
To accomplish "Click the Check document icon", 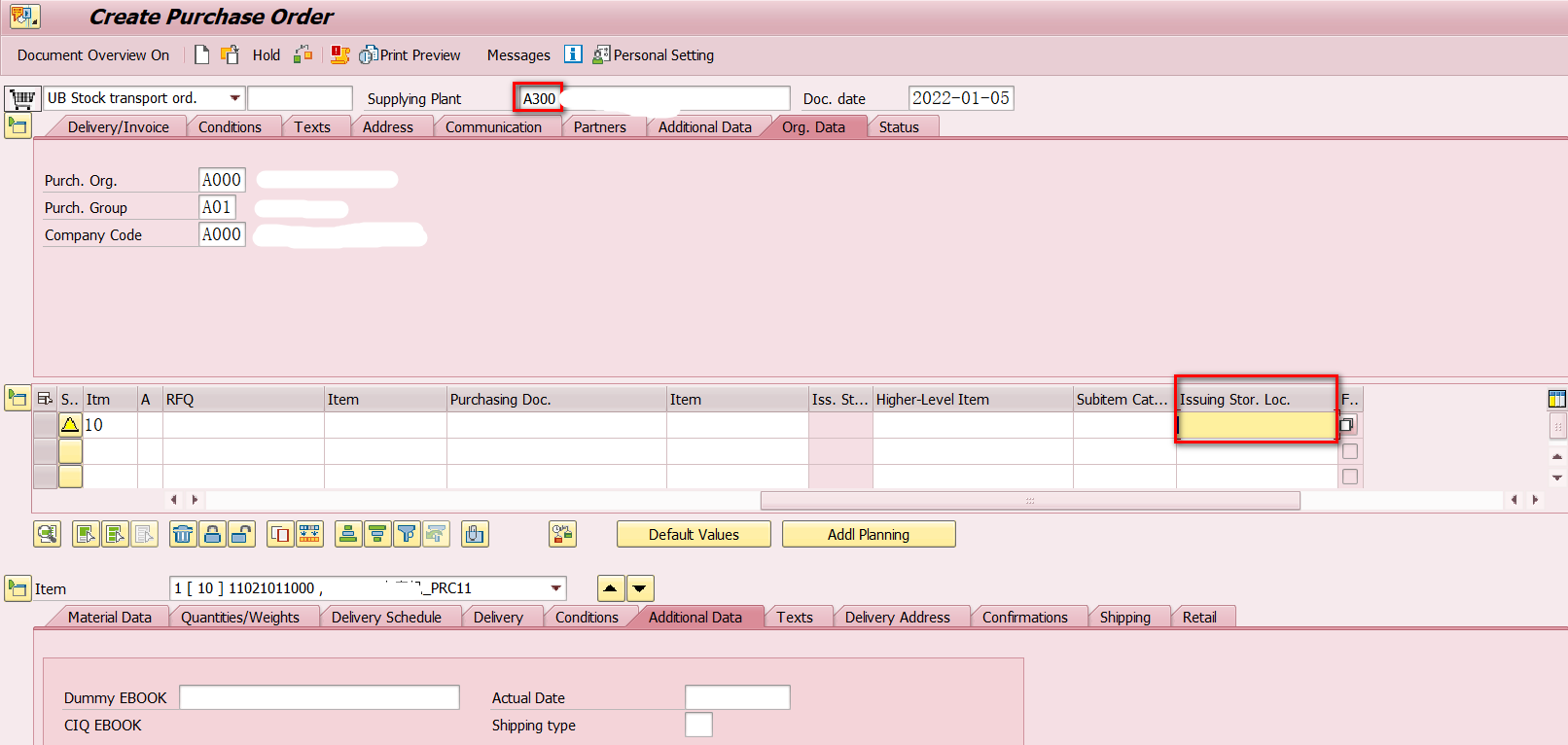I will [339, 54].
